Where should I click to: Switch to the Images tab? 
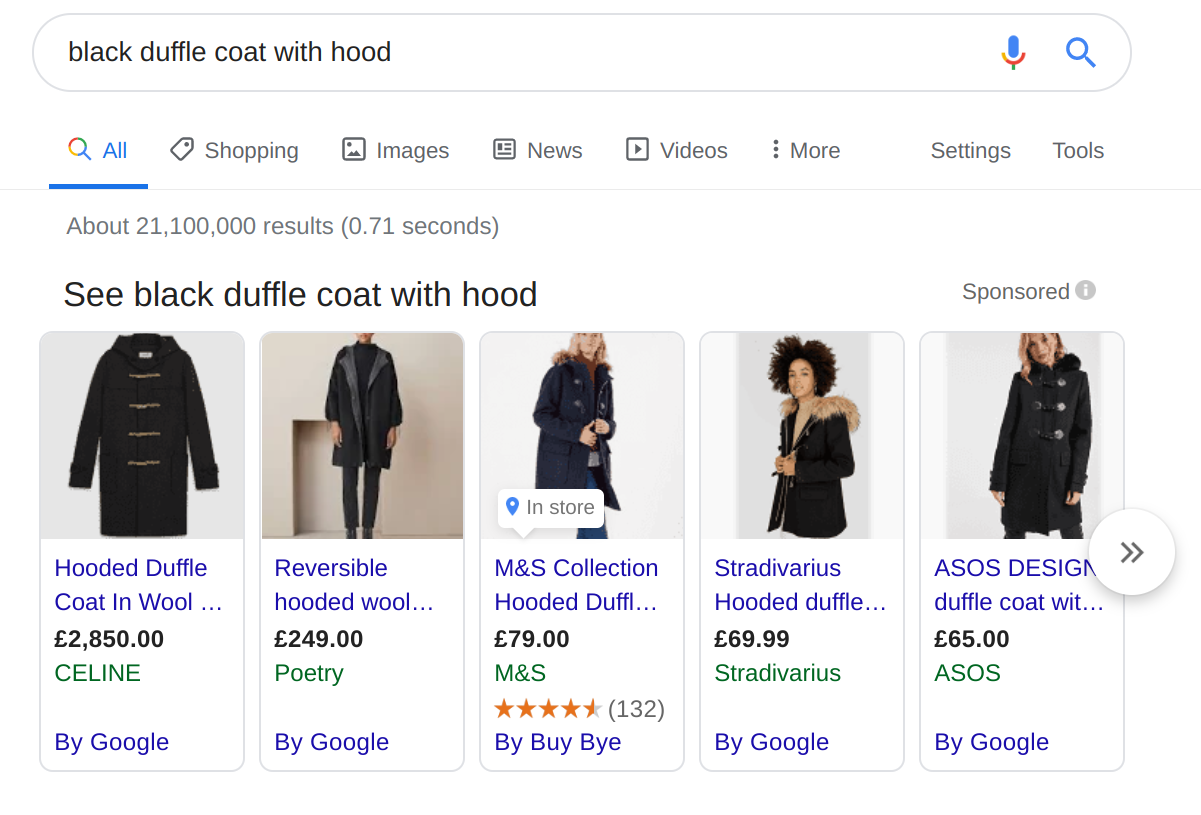395,150
